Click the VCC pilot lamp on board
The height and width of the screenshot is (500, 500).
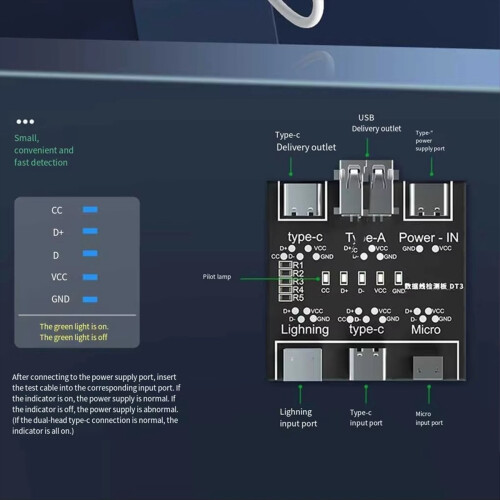pos(380,278)
